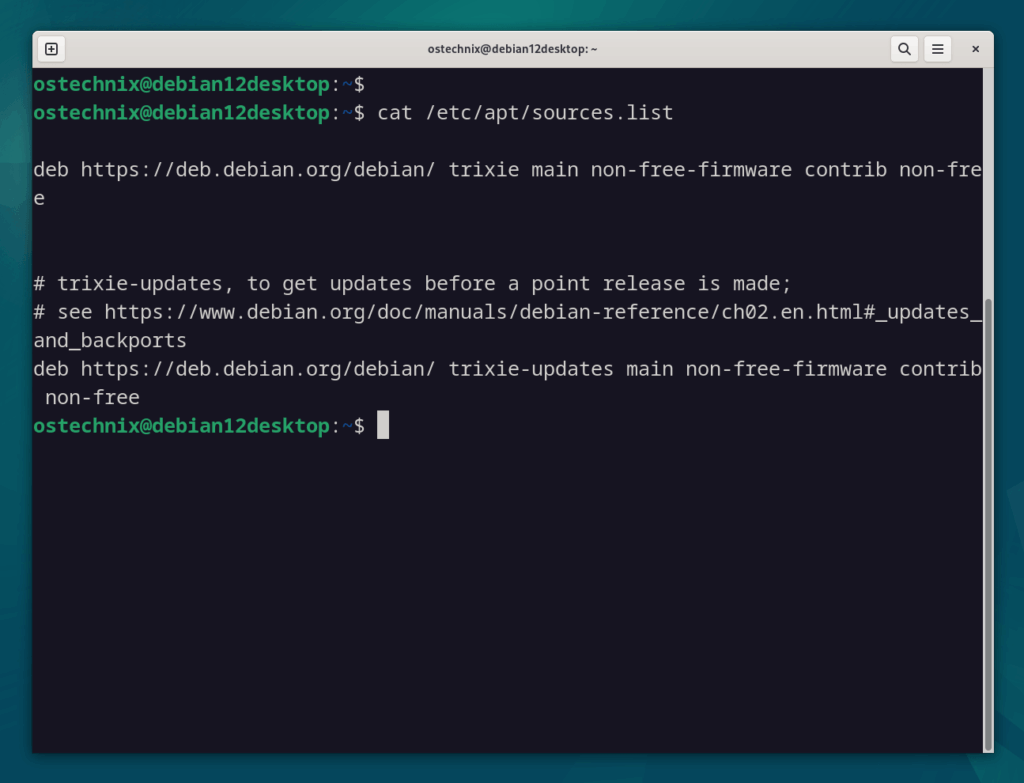Click the window title ostechnix@debian12desktop
Viewport: 1024px width, 783px height.
click(x=512, y=48)
